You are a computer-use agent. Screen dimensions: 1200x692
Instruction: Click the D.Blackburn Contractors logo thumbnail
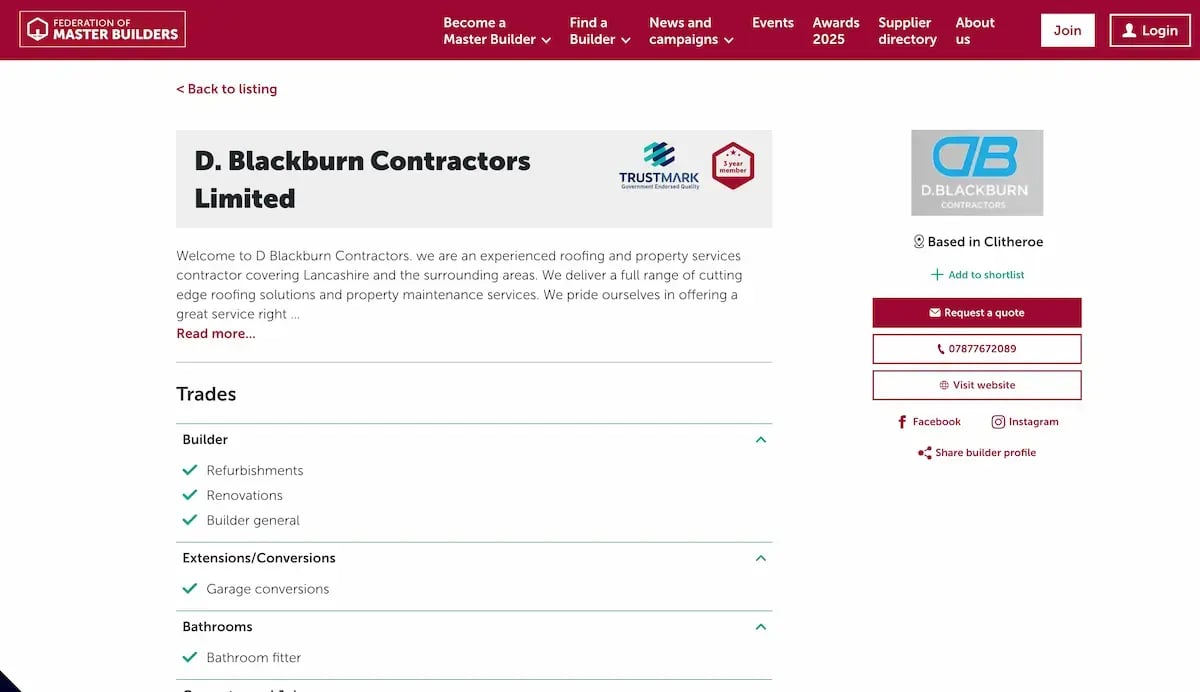coord(976,172)
